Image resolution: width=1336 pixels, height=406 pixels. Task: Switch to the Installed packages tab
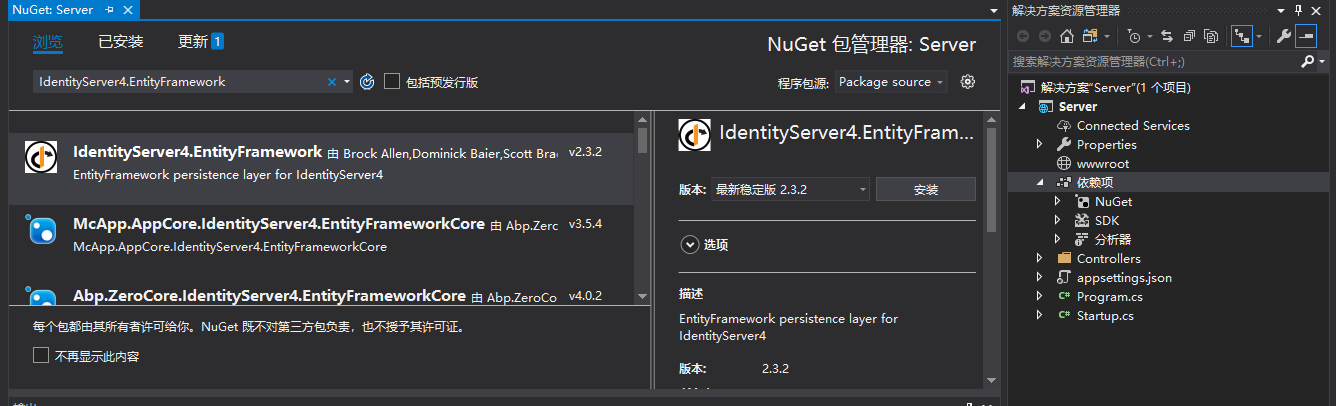pos(121,42)
